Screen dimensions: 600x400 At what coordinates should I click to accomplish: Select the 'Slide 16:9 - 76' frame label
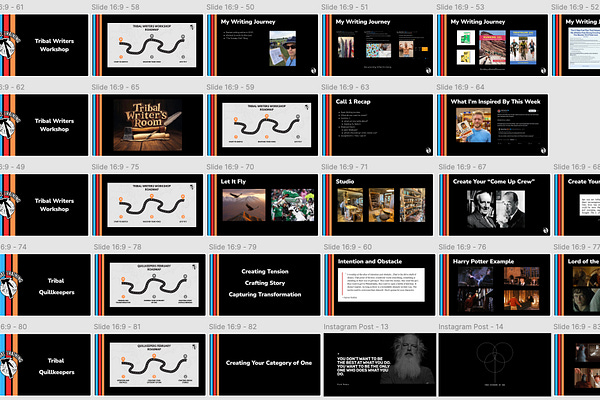(x=462, y=247)
